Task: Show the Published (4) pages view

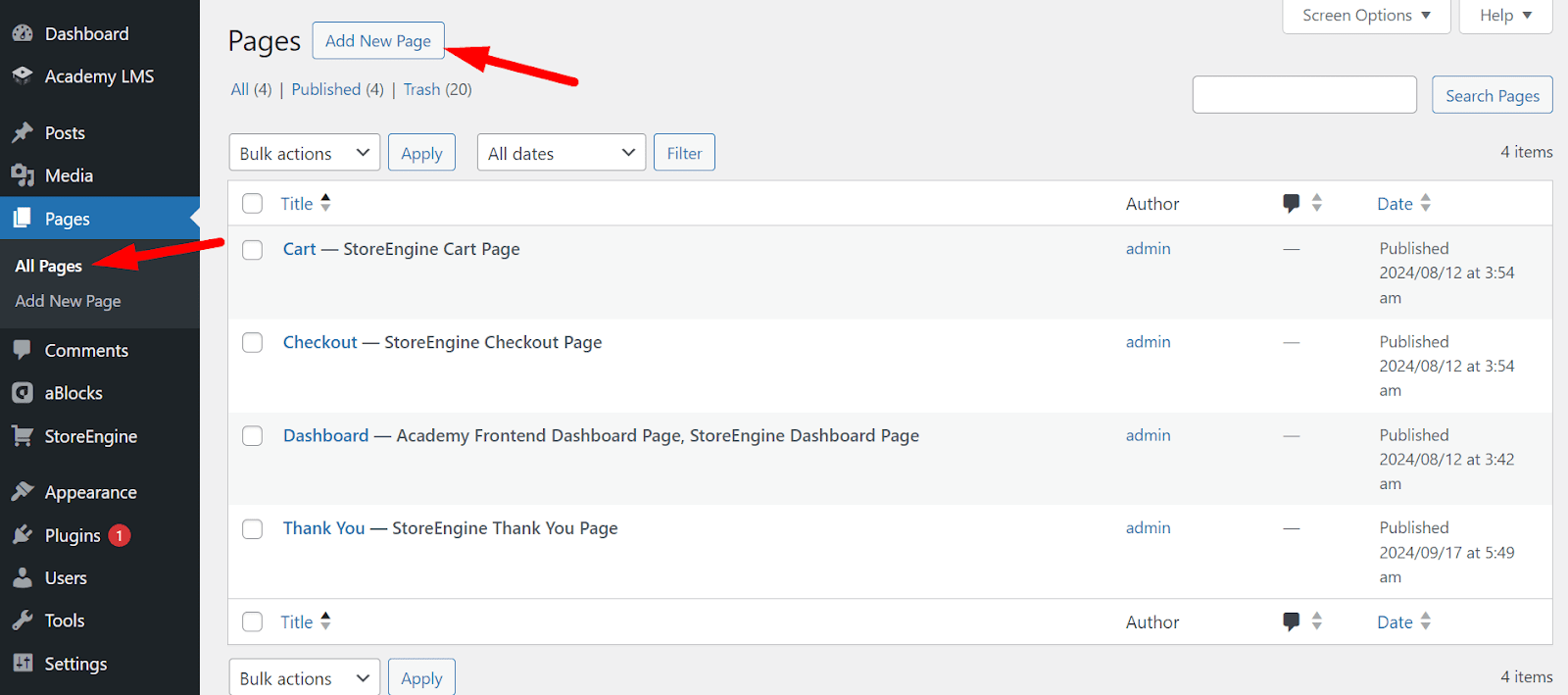Action: point(337,89)
